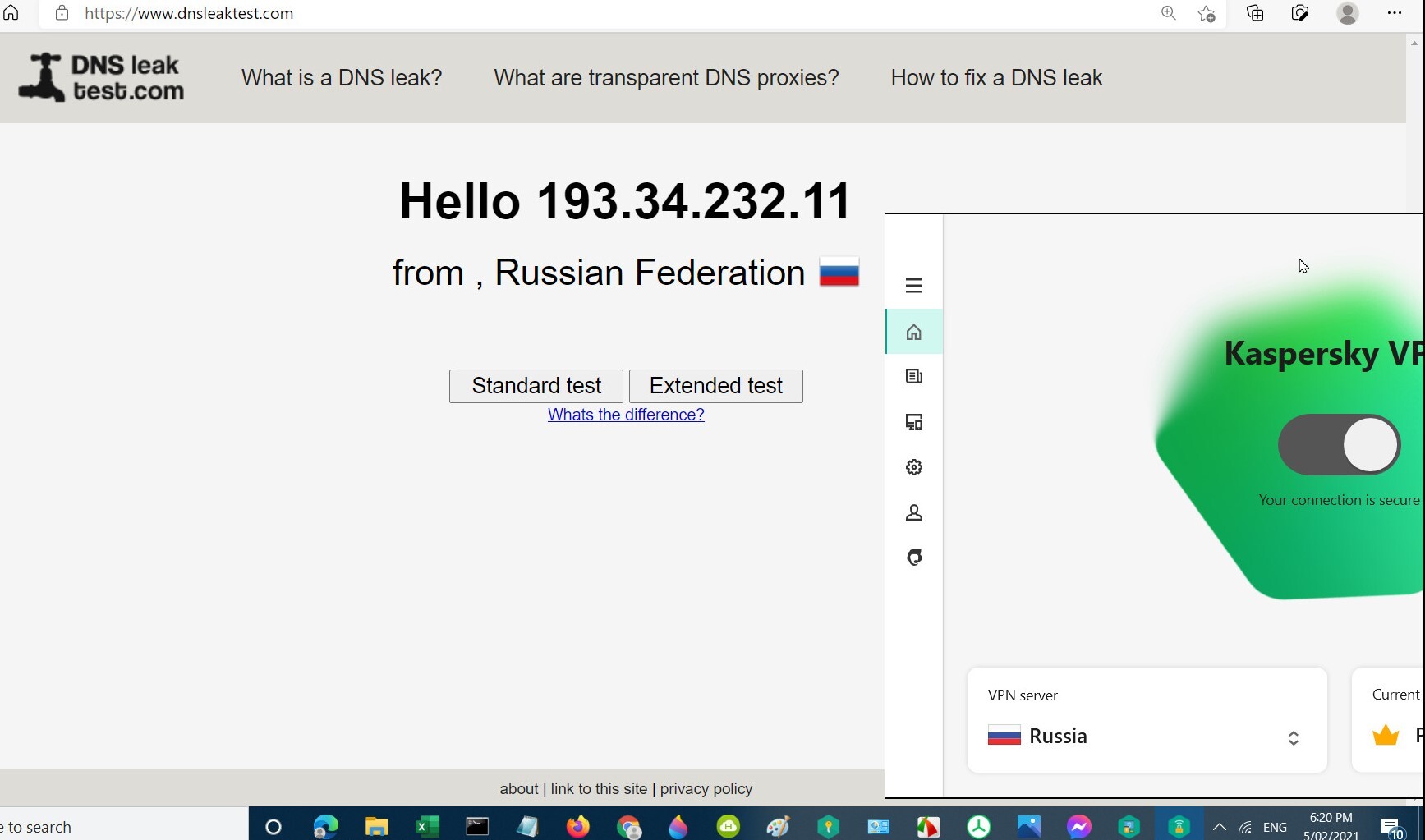Open the taskbar clock showing 6:20 PM
Image resolution: width=1425 pixels, height=840 pixels.
[x=1331, y=826]
